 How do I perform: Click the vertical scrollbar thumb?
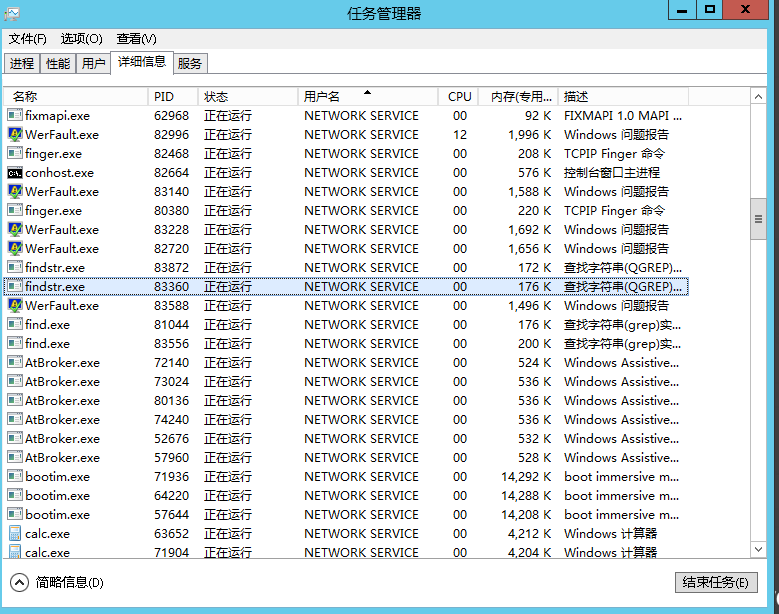point(758,219)
